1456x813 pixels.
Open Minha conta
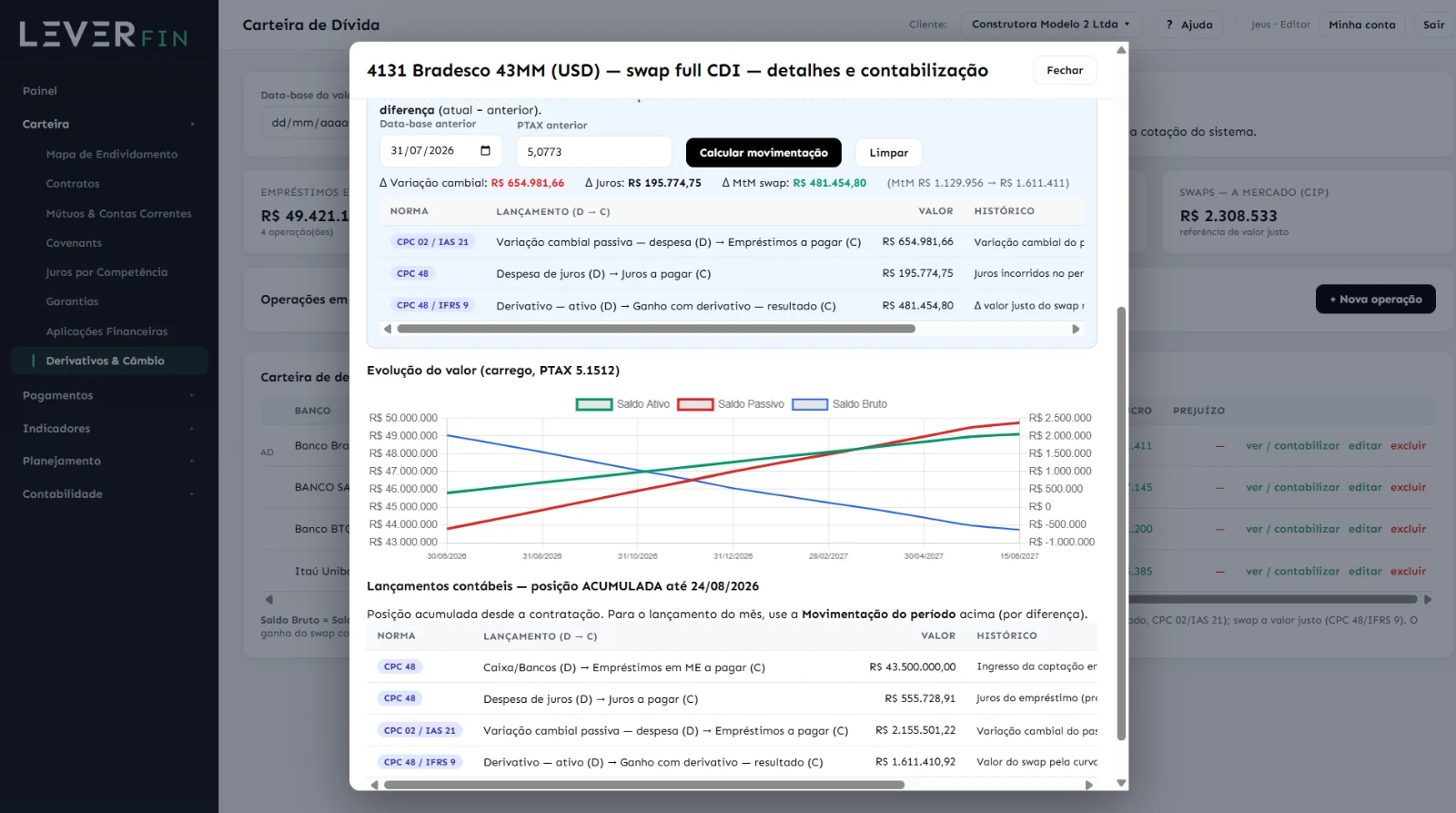click(x=1361, y=25)
